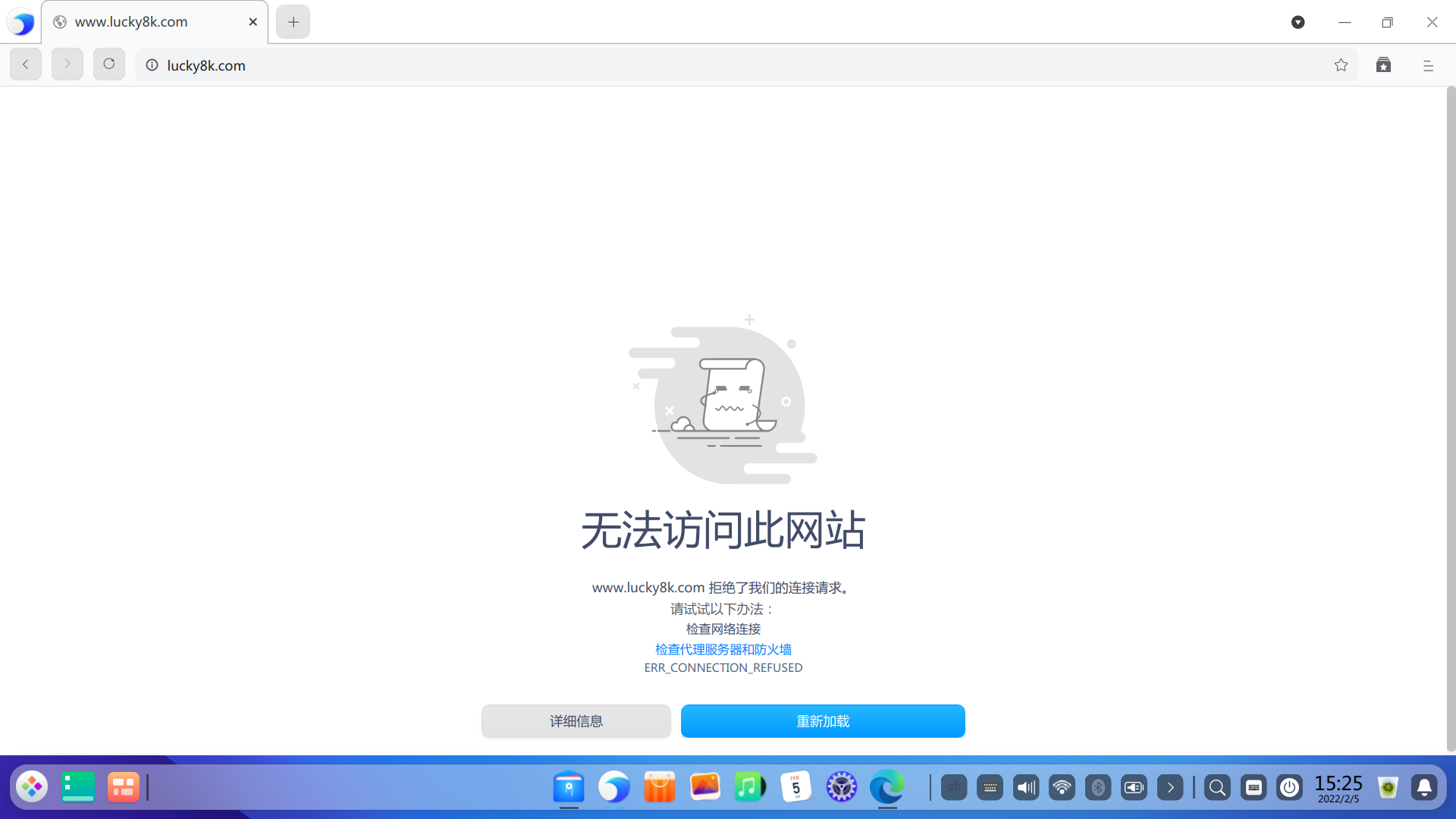Image resolution: width=1456 pixels, height=819 pixels.
Task: Open the dock launcher icon
Action: 32,787
